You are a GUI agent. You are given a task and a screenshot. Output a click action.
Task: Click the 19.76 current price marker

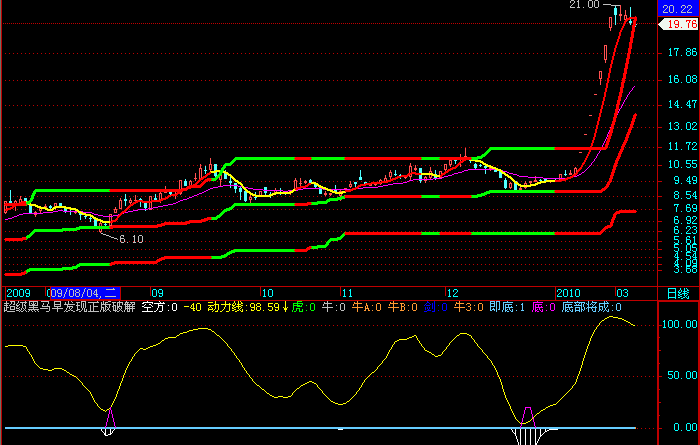pyautogui.click(x=681, y=24)
